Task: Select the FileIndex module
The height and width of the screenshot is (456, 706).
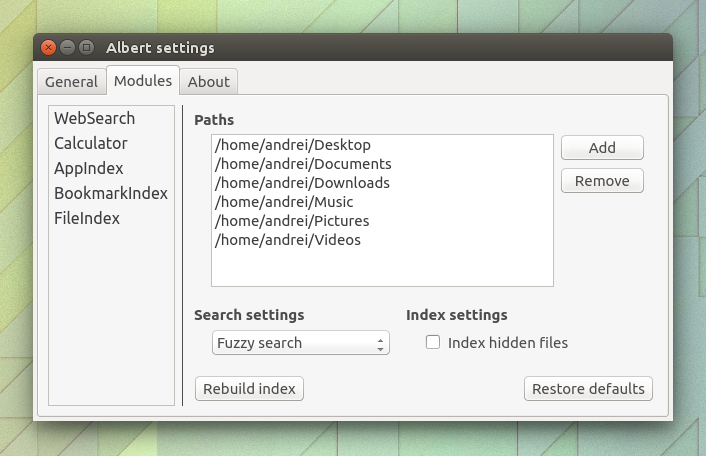Action: coord(87,218)
